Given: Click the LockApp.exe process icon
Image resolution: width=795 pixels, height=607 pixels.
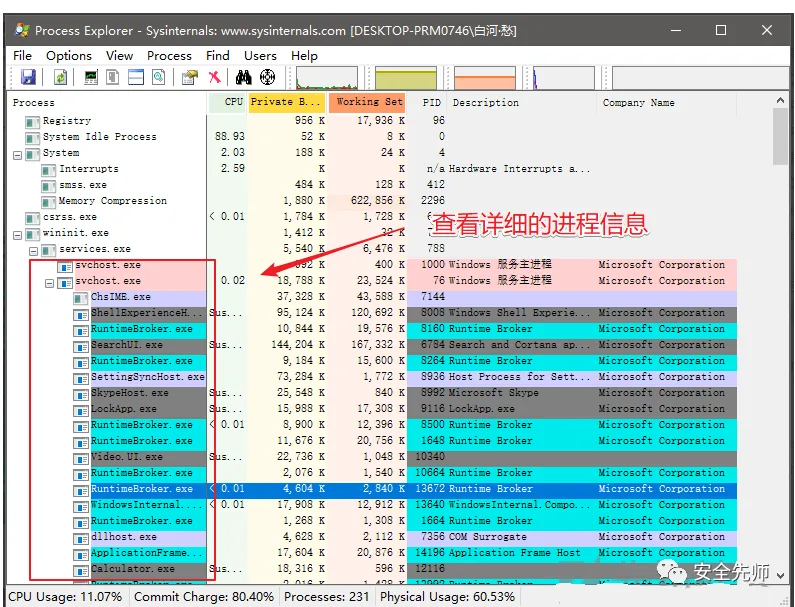Looking at the screenshot, I should tap(81, 410).
